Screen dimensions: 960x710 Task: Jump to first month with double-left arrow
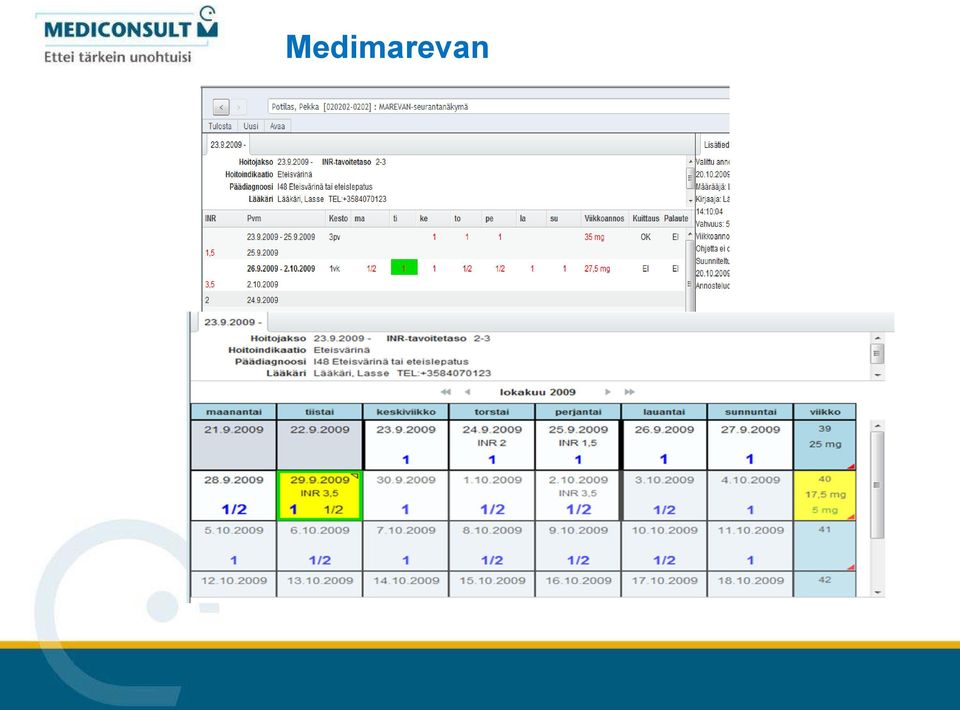click(446, 392)
